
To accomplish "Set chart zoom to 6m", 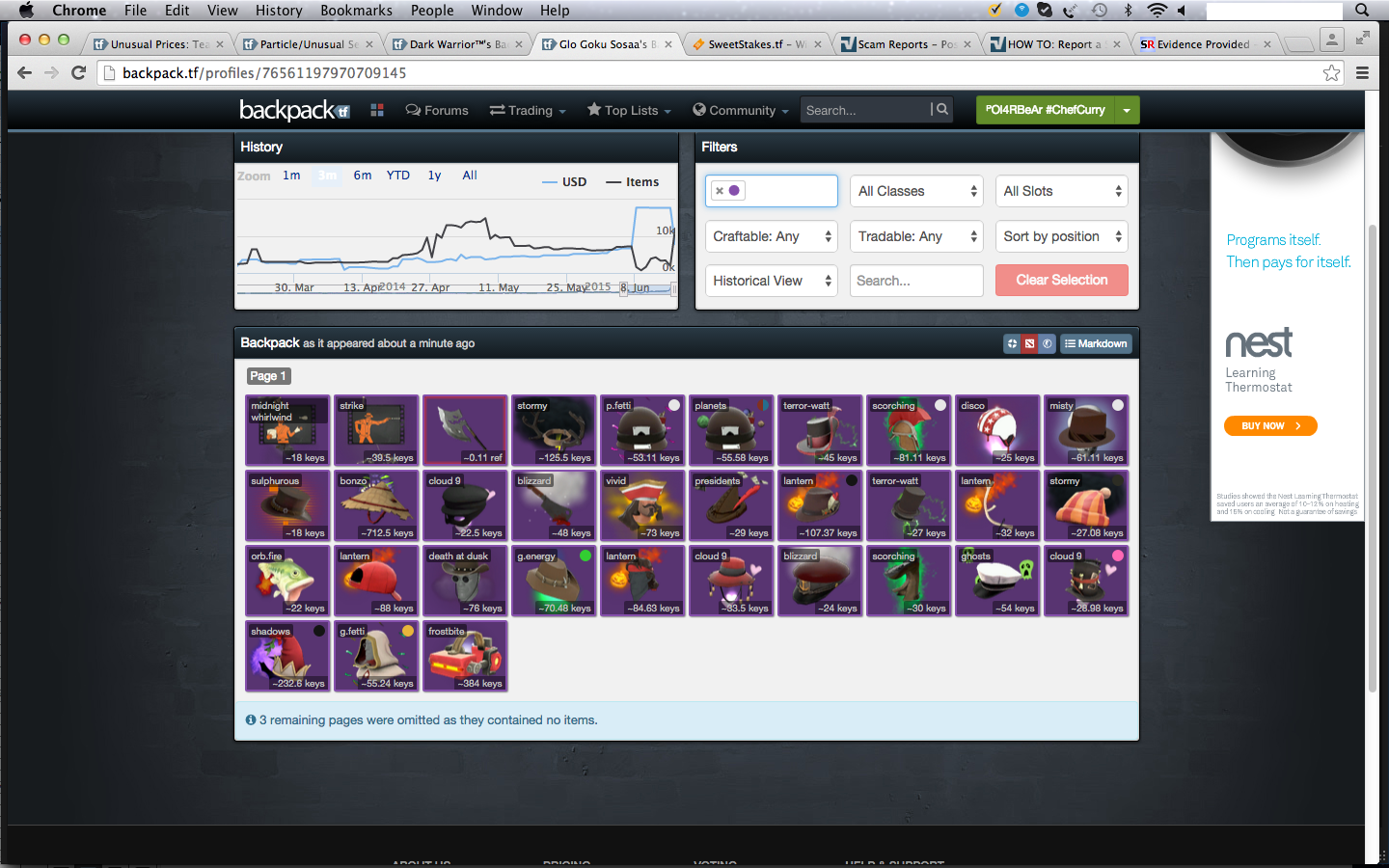I will click(x=363, y=176).
